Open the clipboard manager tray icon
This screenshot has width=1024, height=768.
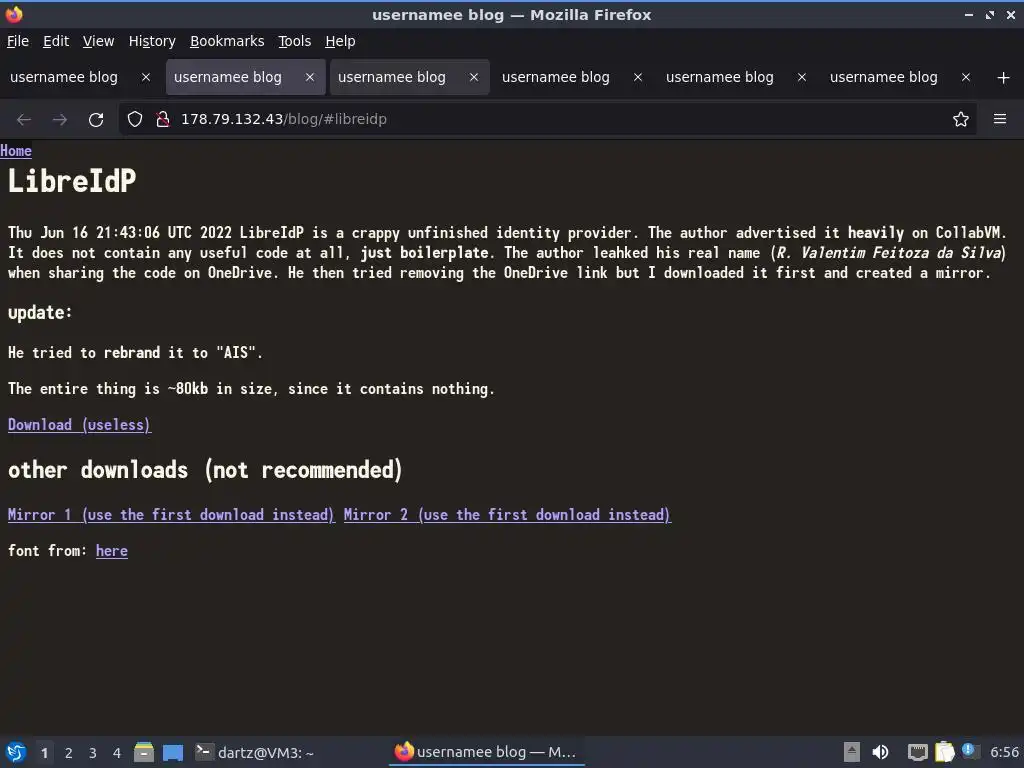coord(944,752)
